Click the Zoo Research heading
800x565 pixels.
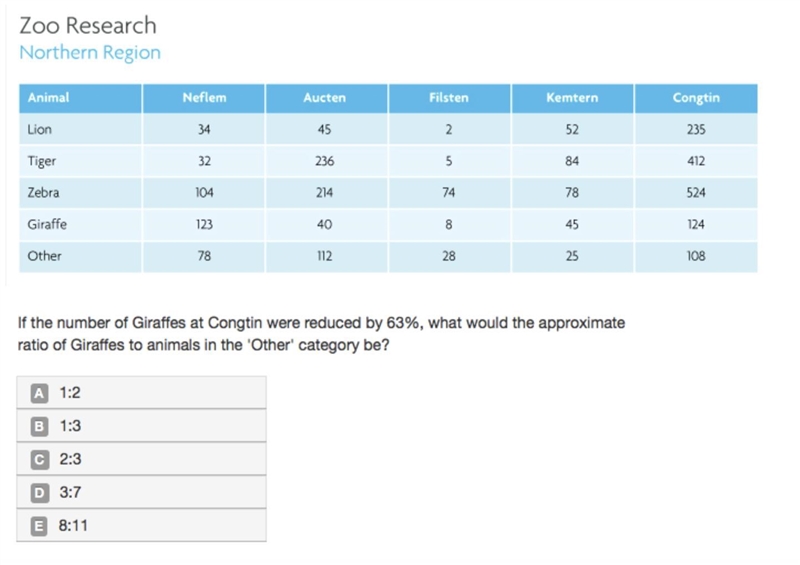(x=88, y=26)
